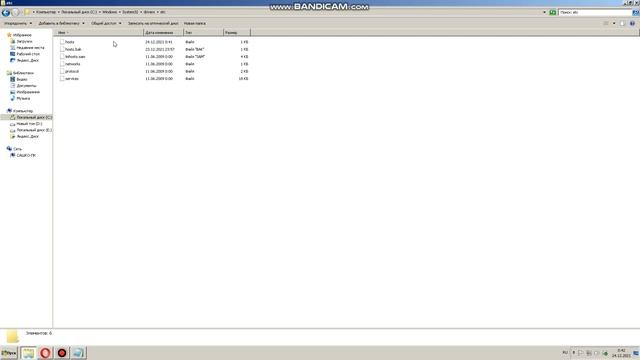Click the search magnifier icon

[x=636, y=13]
